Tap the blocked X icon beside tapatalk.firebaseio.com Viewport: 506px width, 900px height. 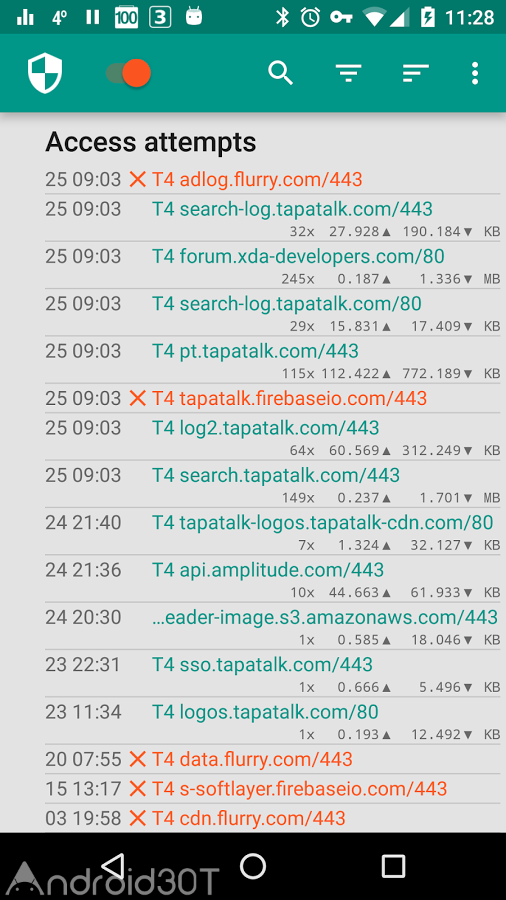click(137, 398)
